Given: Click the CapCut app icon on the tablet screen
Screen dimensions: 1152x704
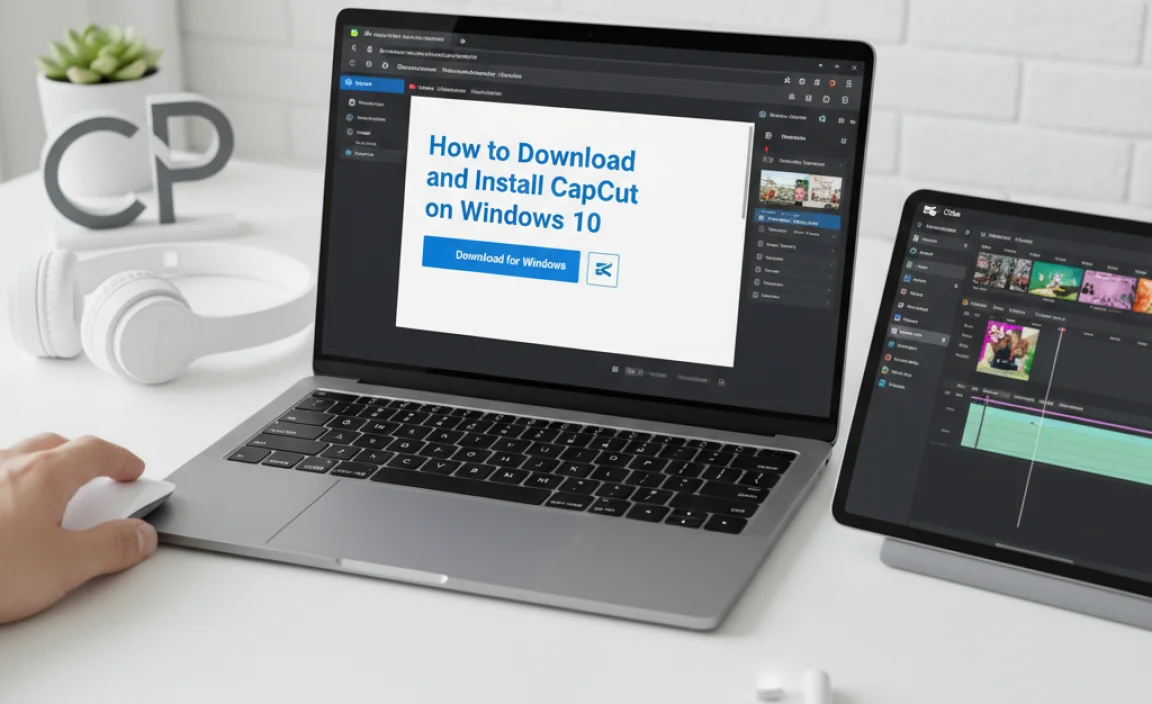Looking at the screenshot, I should click(929, 210).
